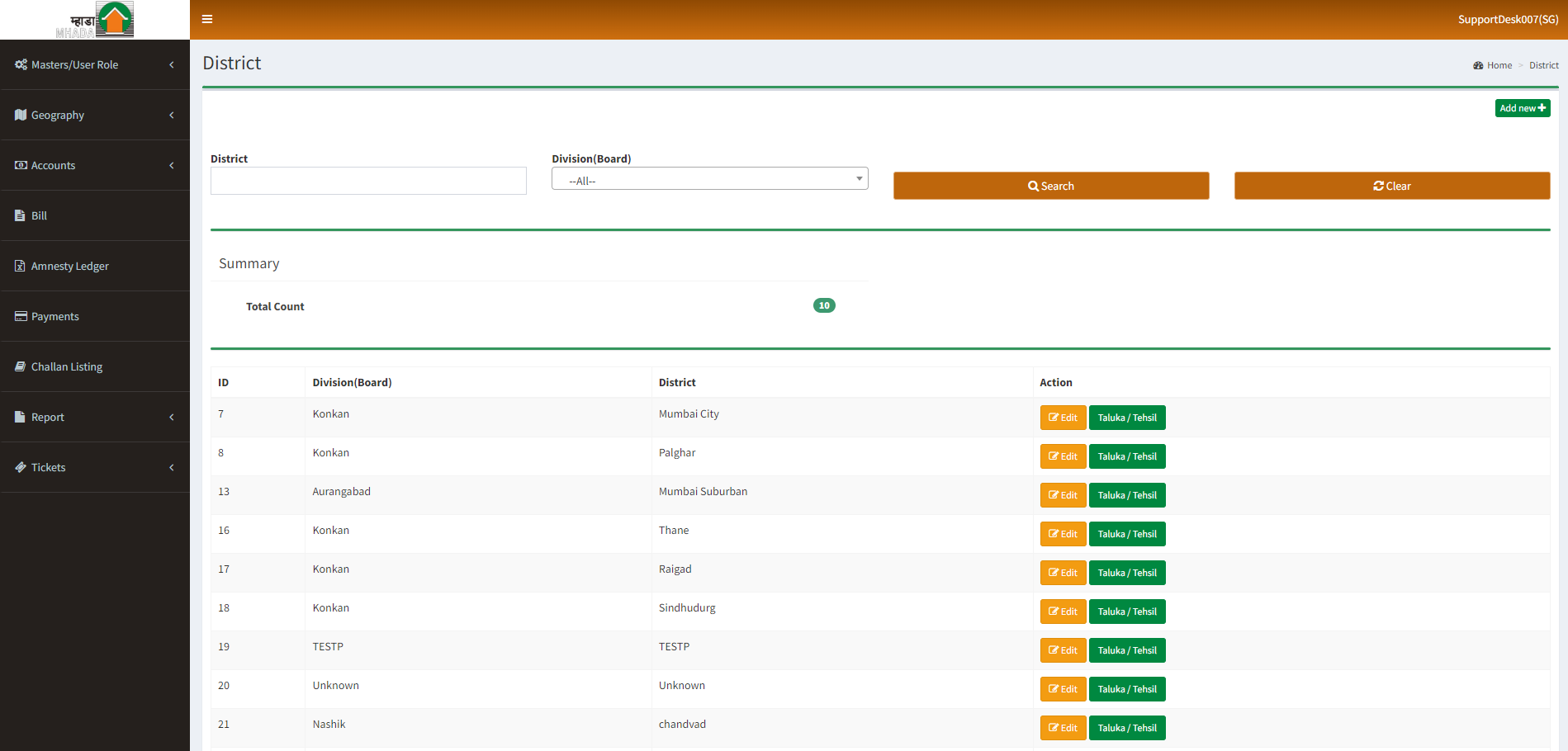
Task: Click the MHADA logo
Action: (x=95, y=20)
